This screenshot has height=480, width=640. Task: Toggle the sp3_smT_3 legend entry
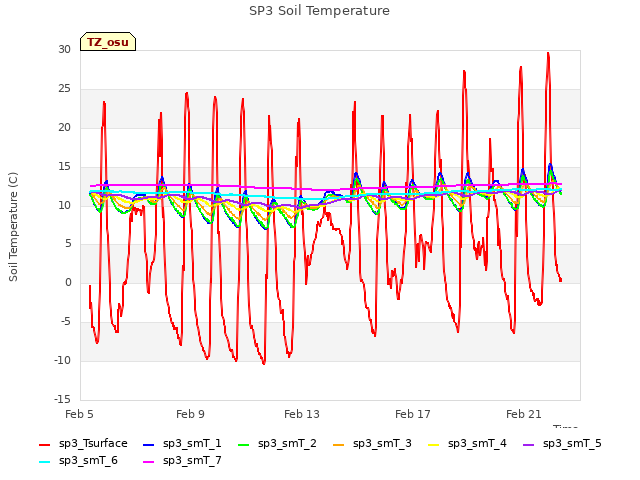[372, 444]
